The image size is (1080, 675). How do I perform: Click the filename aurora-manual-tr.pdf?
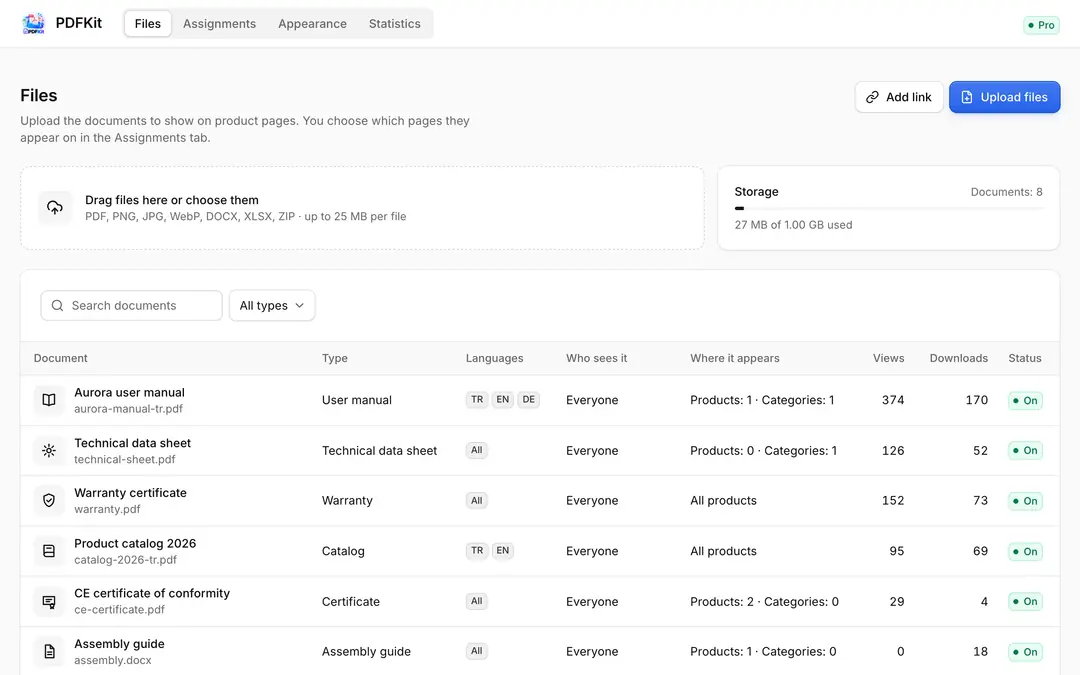tap(129, 408)
